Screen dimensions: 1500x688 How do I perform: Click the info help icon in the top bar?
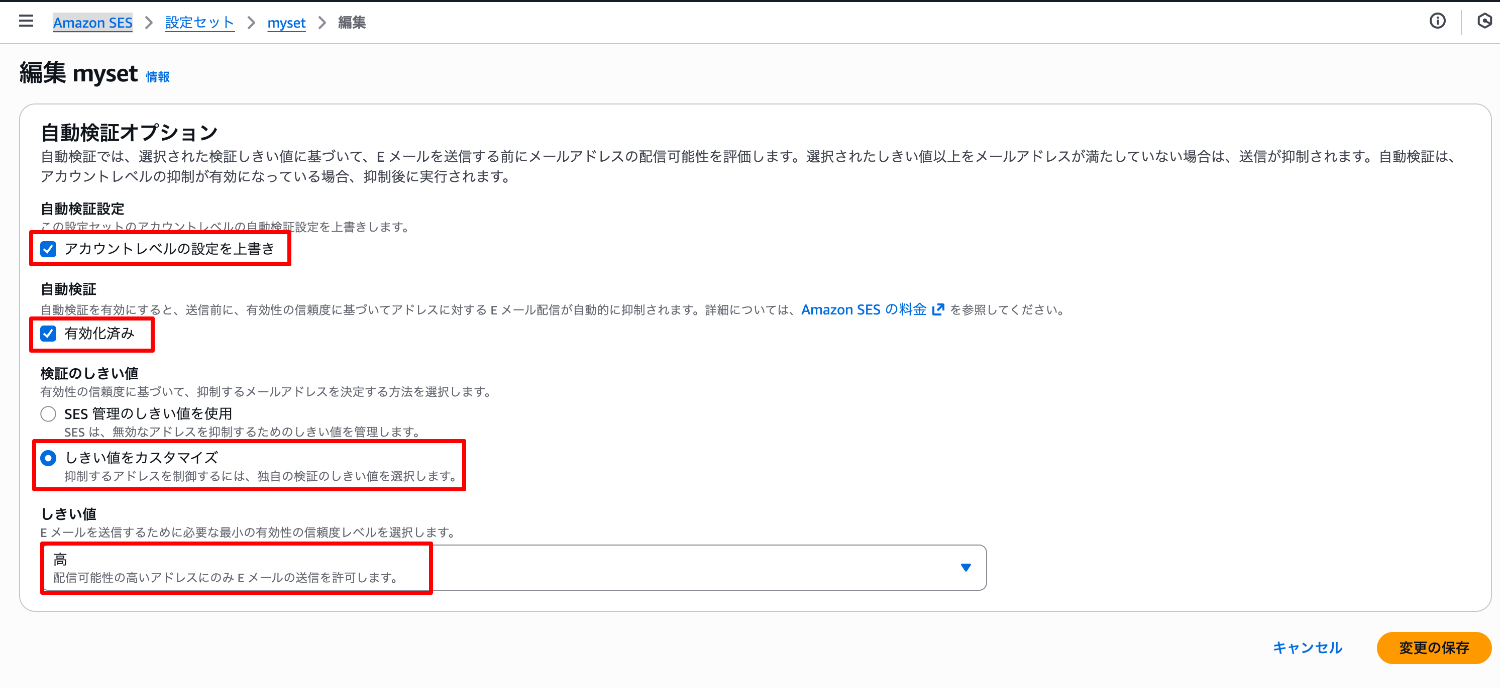1438,21
